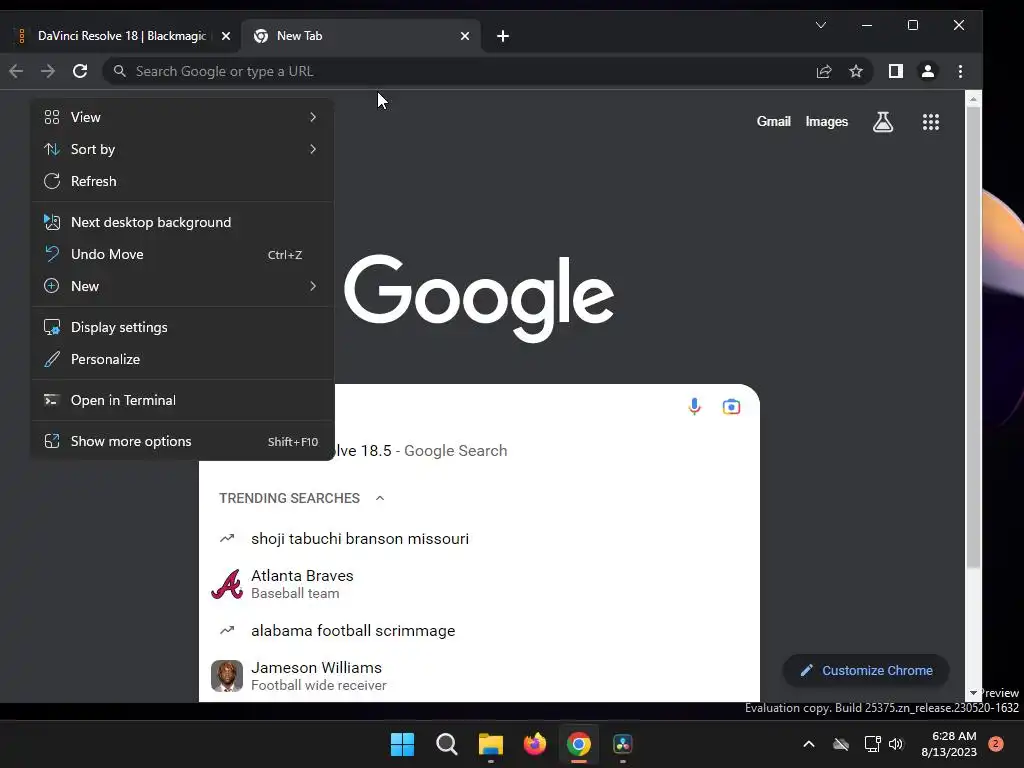Open Display settings from context menu

(183, 327)
